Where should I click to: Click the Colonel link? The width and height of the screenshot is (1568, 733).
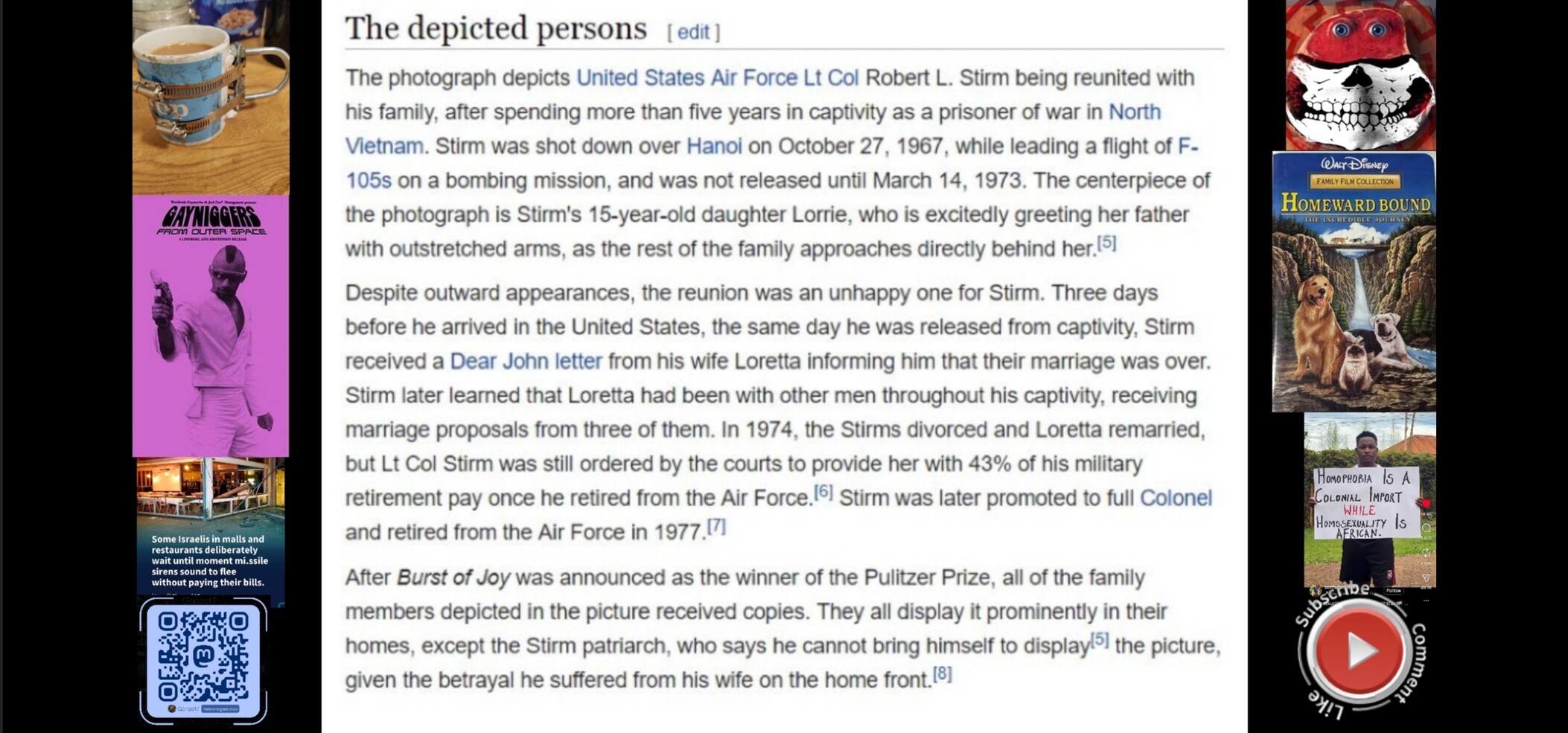pyautogui.click(x=1176, y=498)
